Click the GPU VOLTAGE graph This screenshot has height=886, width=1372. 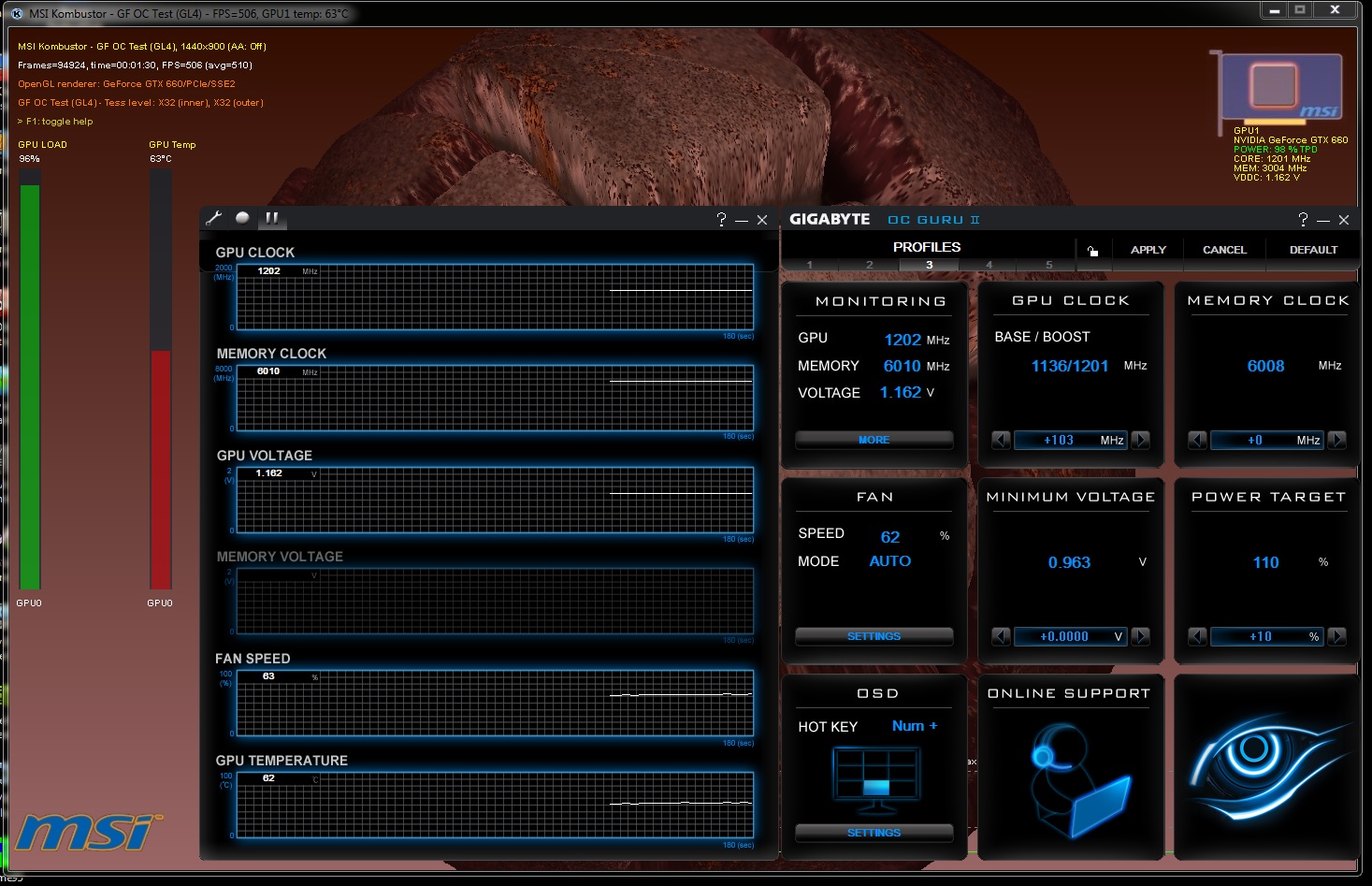click(495, 500)
